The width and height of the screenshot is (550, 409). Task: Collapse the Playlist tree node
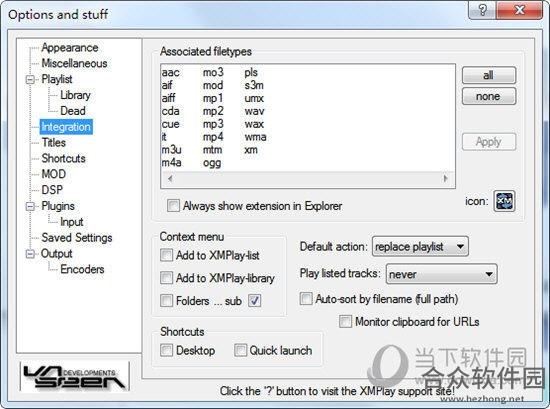tap(31, 79)
